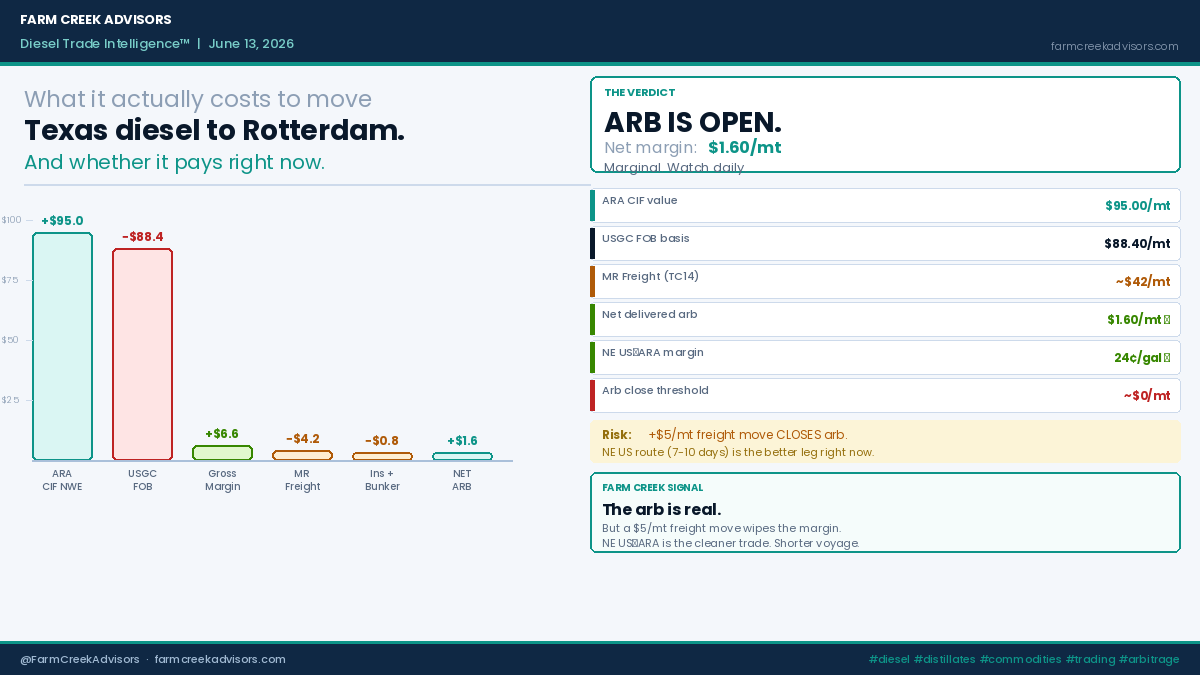Click the ARA CIF NWE axis label
Screen dimensions: 1200x675
[62, 480]
